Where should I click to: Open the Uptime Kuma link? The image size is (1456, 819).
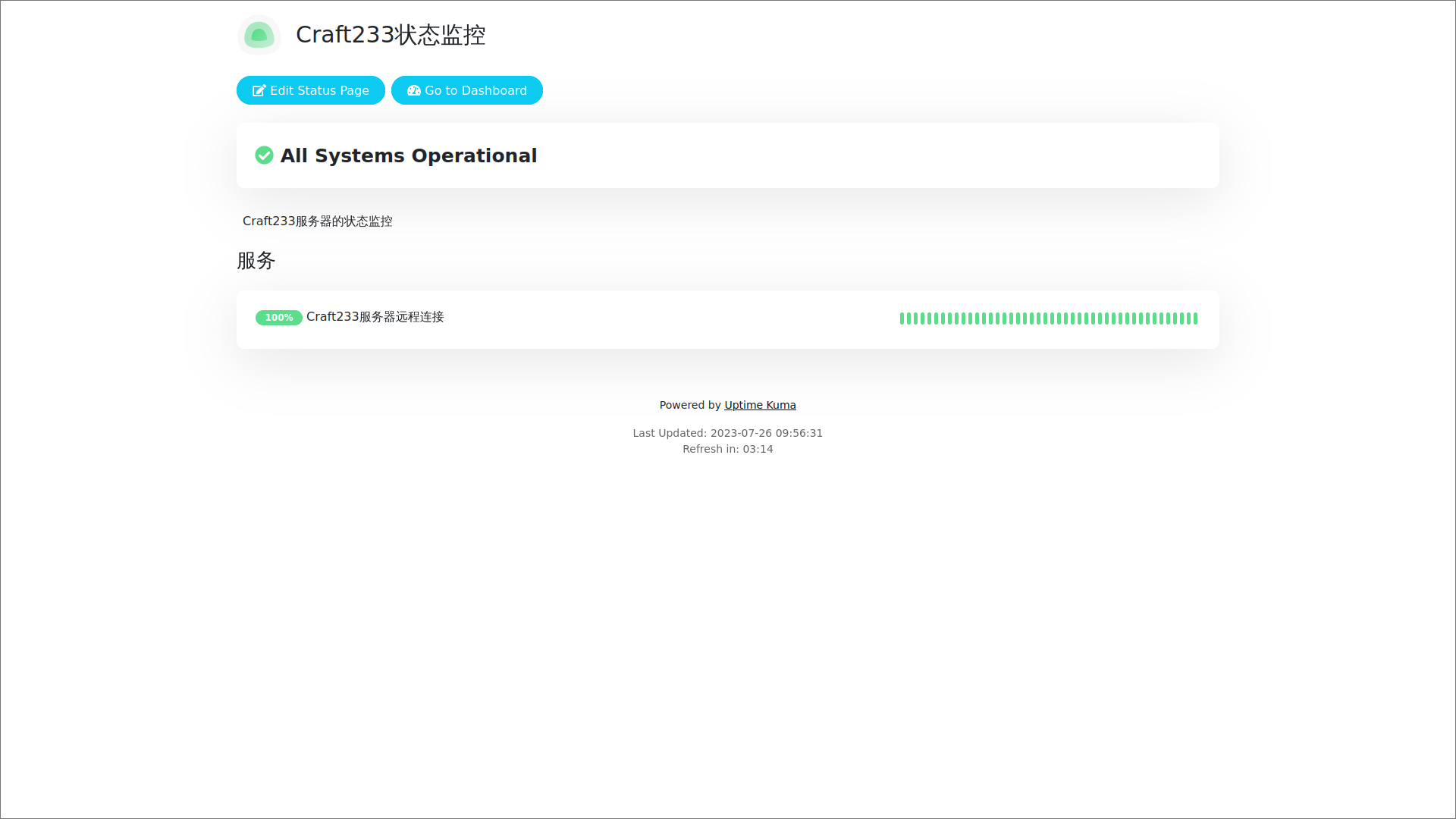pyautogui.click(x=760, y=405)
